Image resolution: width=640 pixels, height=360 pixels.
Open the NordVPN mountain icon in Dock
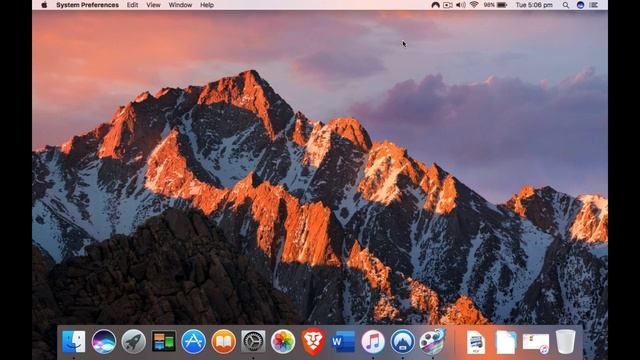click(x=402, y=341)
